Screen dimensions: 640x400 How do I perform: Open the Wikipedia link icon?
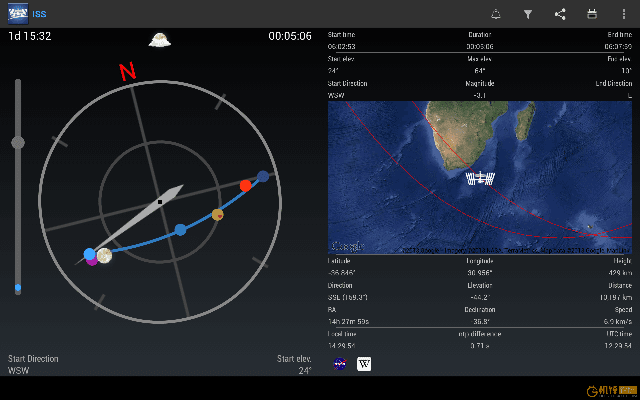(364, 364)
